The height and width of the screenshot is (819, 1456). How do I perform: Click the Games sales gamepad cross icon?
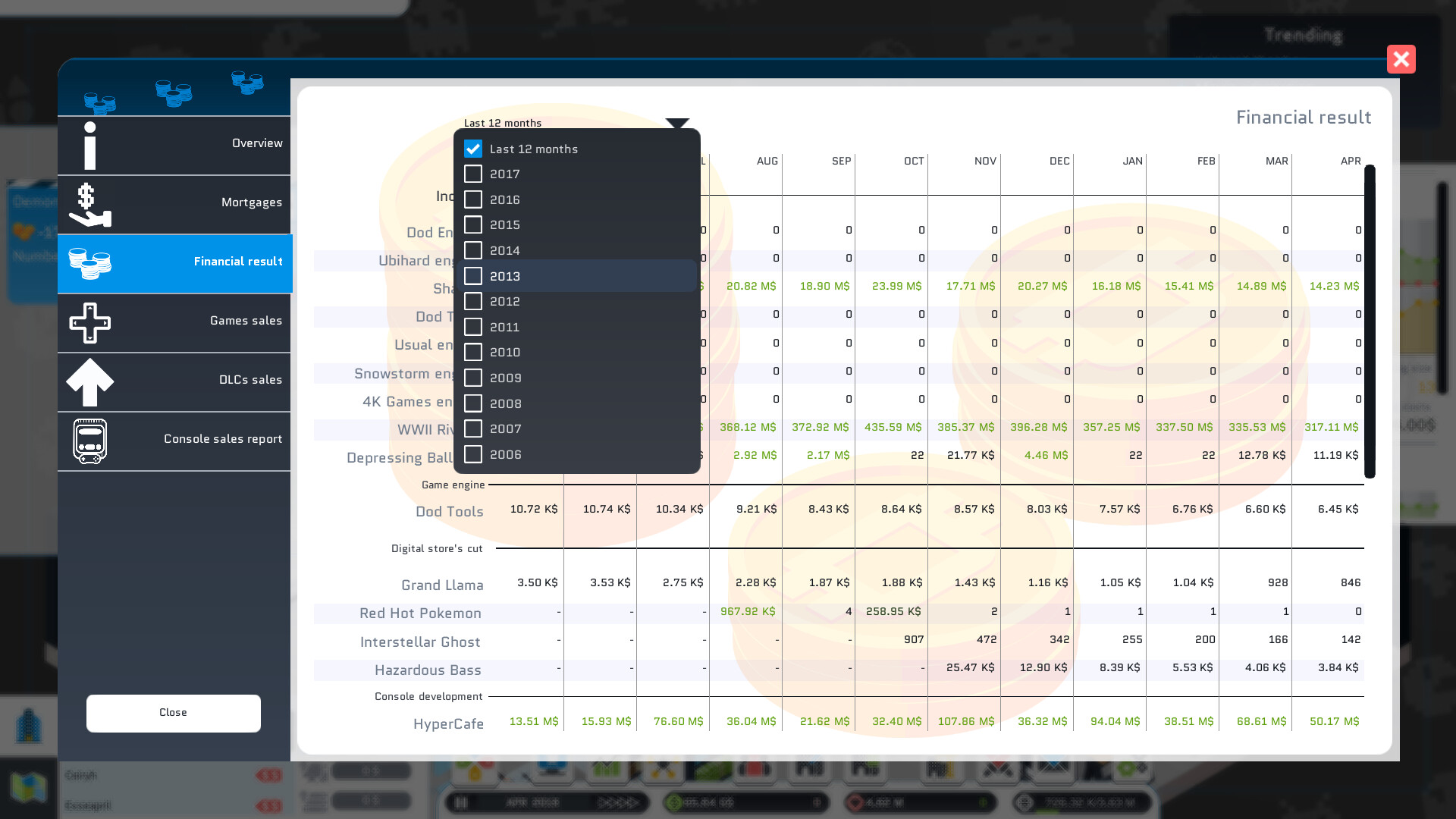coord(89,322)
